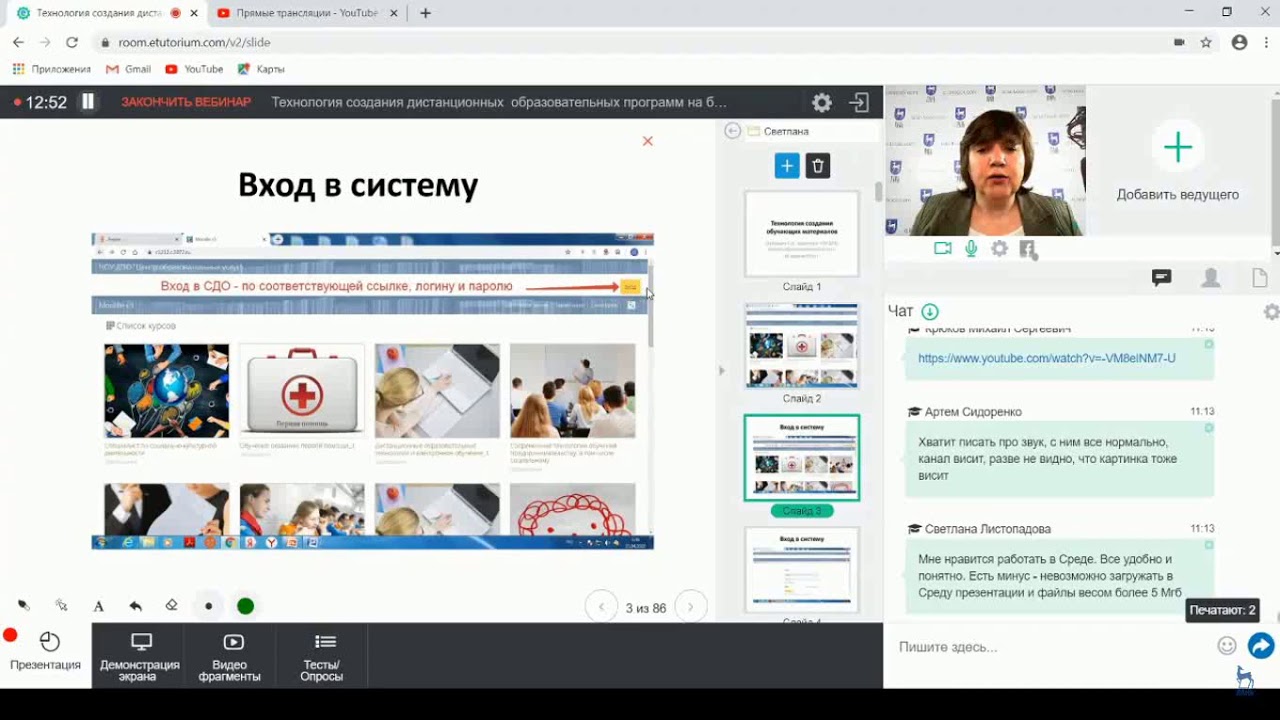Pause the webinar with the pause button

(88, 102)
